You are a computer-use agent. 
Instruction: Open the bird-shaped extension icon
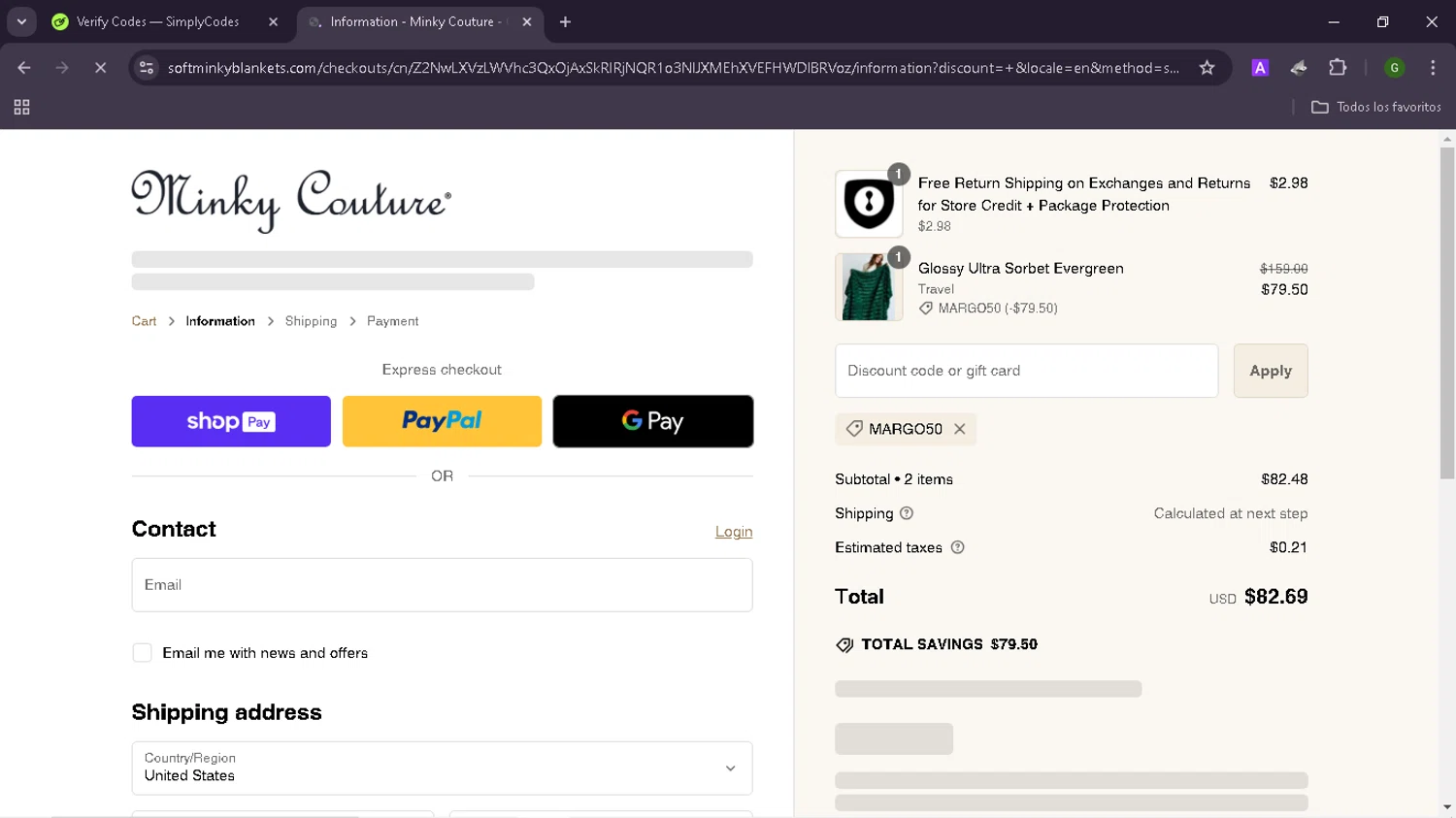(1299, 68)
